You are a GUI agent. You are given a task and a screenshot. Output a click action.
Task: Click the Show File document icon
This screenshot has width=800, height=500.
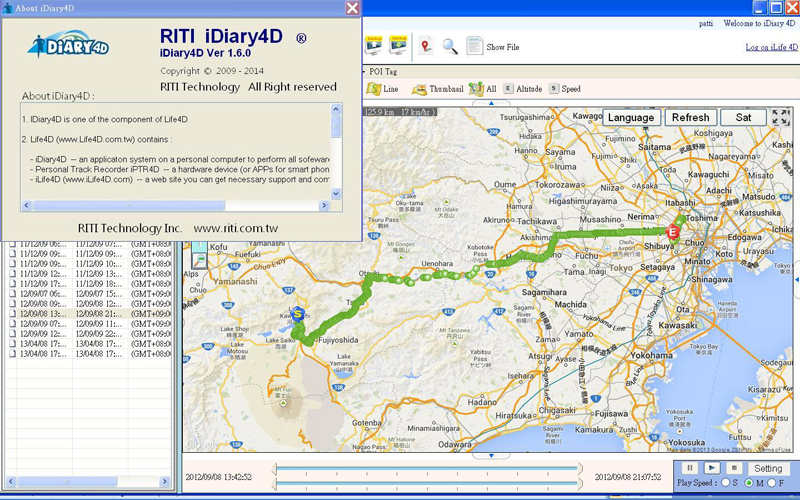pyautogui.click(x=474, y=46)
